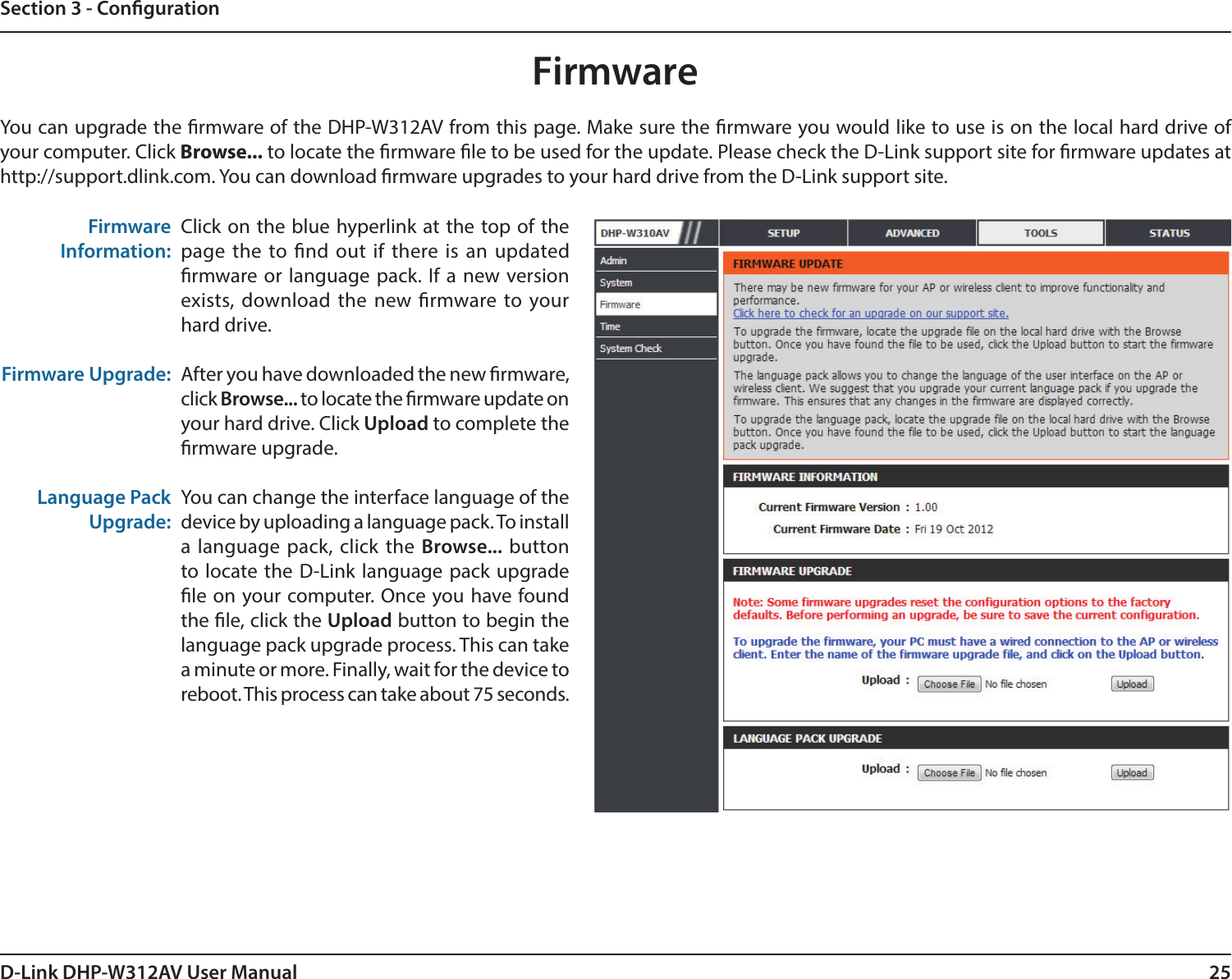
Task: Click Choose File under Language Pack Upgrade
Action: (949, 773)
